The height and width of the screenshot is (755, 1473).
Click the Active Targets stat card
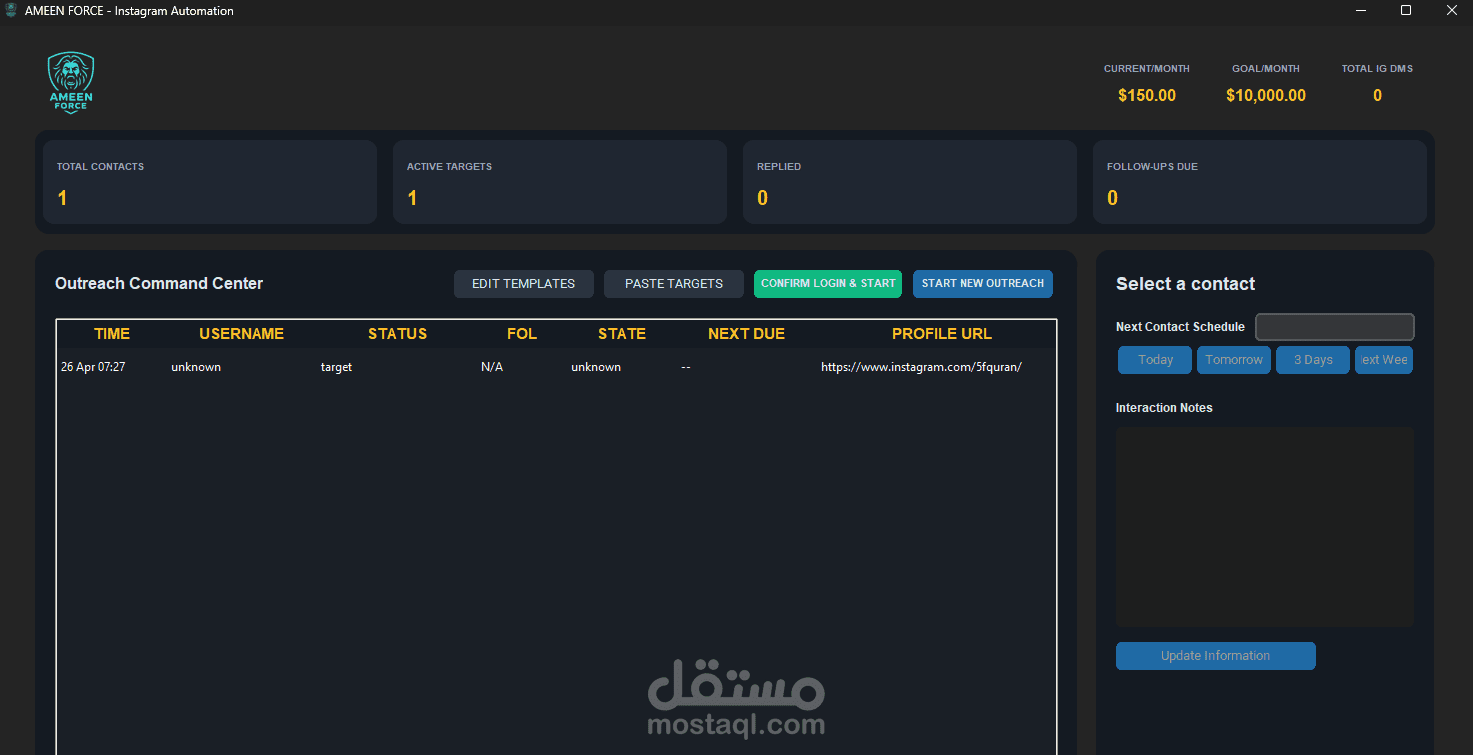point(560,182)
